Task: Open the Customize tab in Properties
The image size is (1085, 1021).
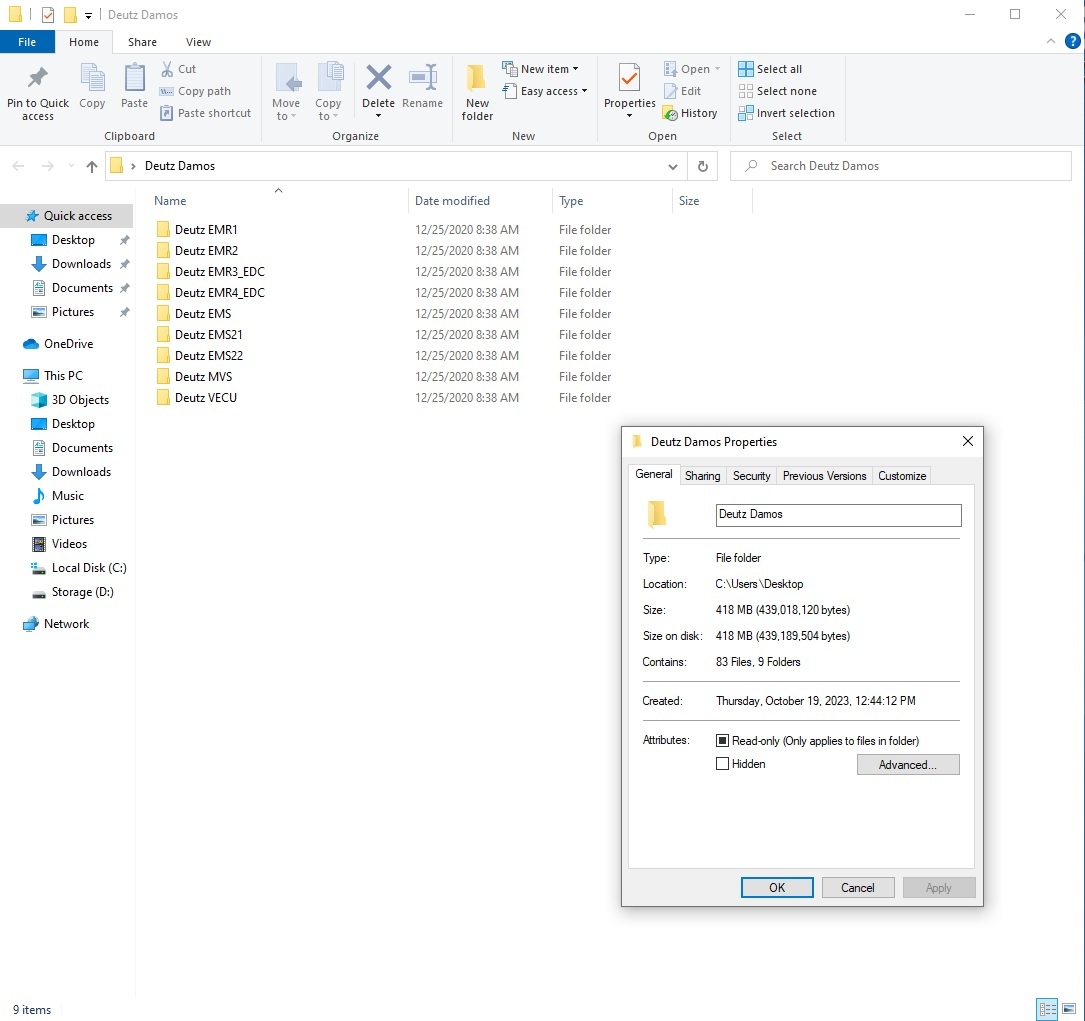Action: click(902, 476)
